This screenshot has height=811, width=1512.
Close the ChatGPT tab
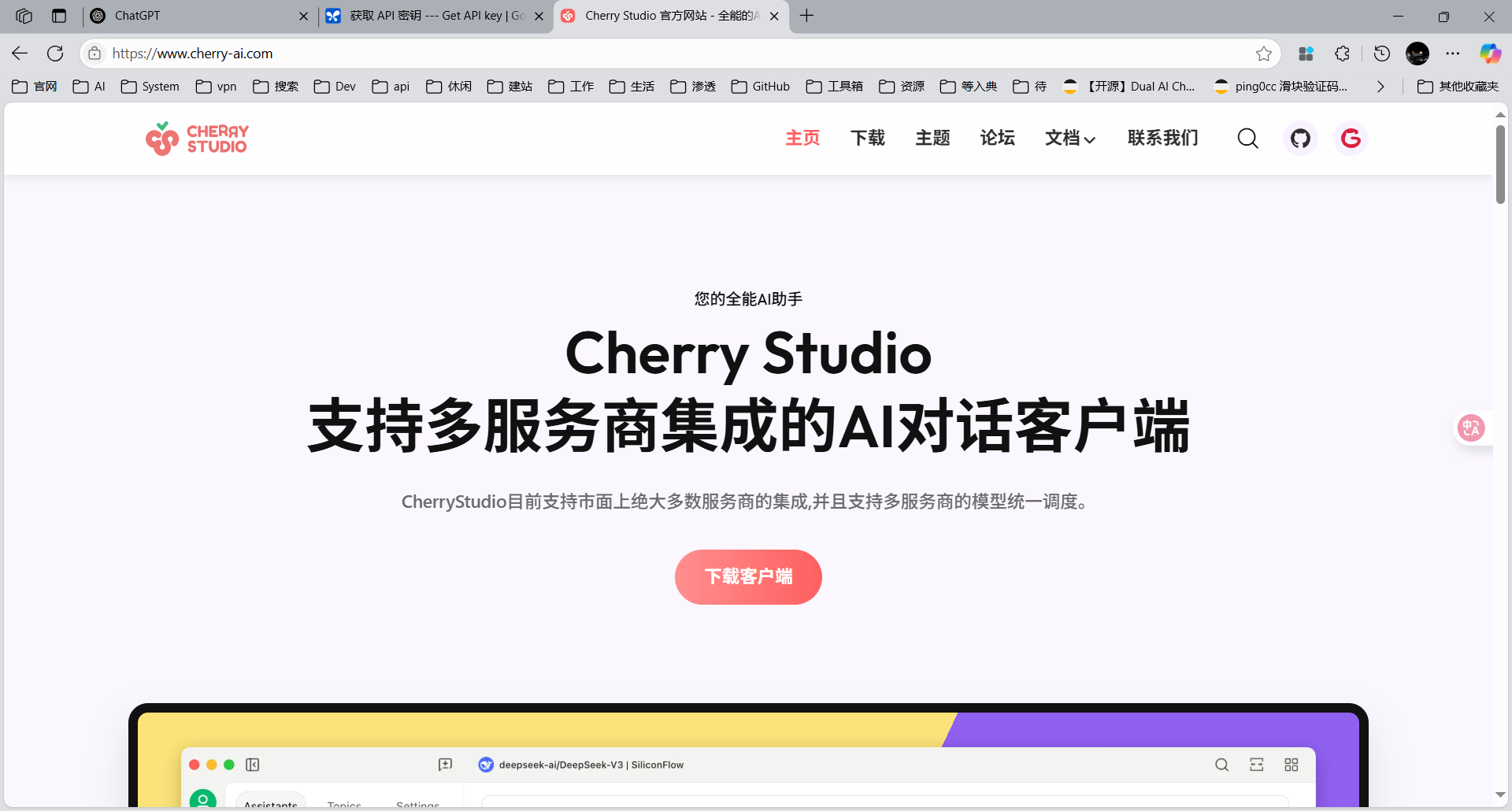click(x=303, y=16)
